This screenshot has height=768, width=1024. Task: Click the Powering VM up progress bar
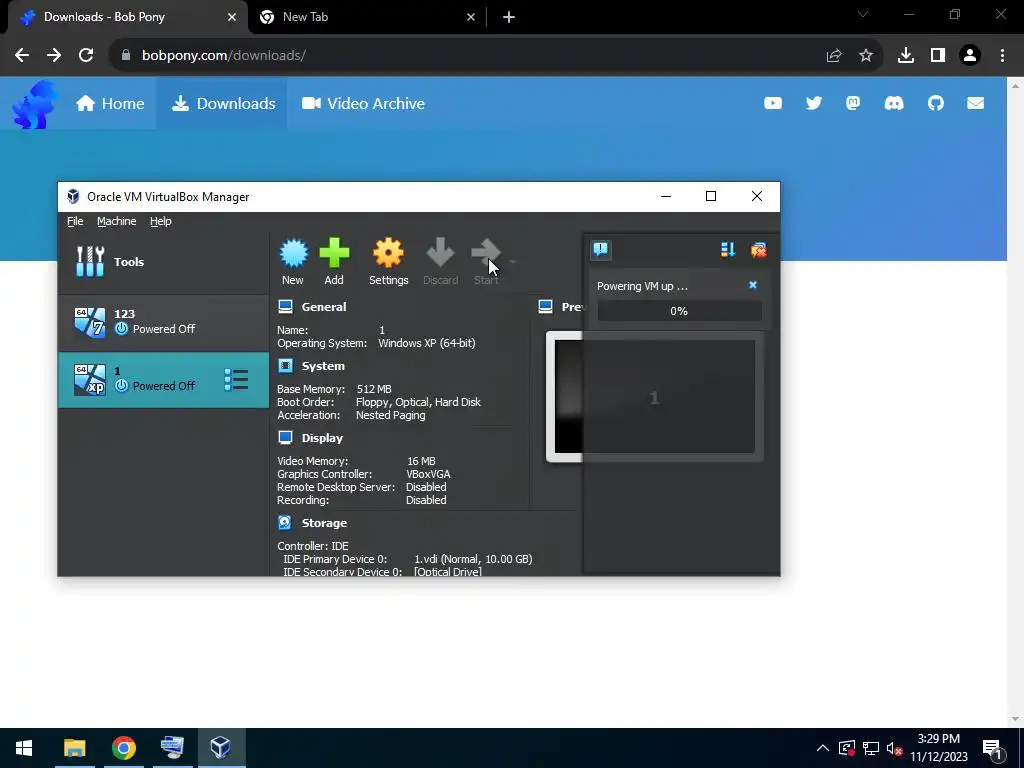[679, 311]
